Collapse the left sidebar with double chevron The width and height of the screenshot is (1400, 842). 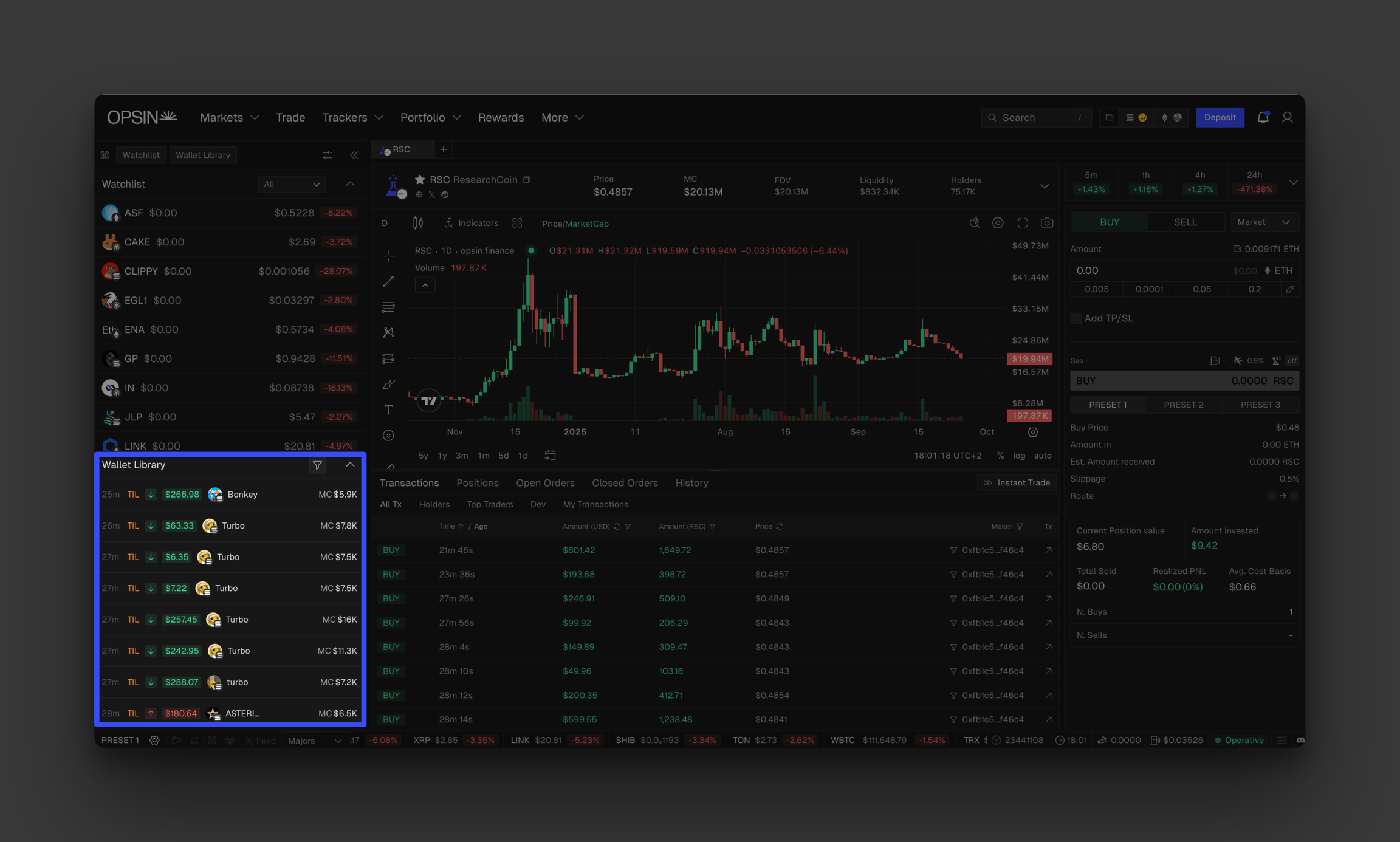[354, 155]
